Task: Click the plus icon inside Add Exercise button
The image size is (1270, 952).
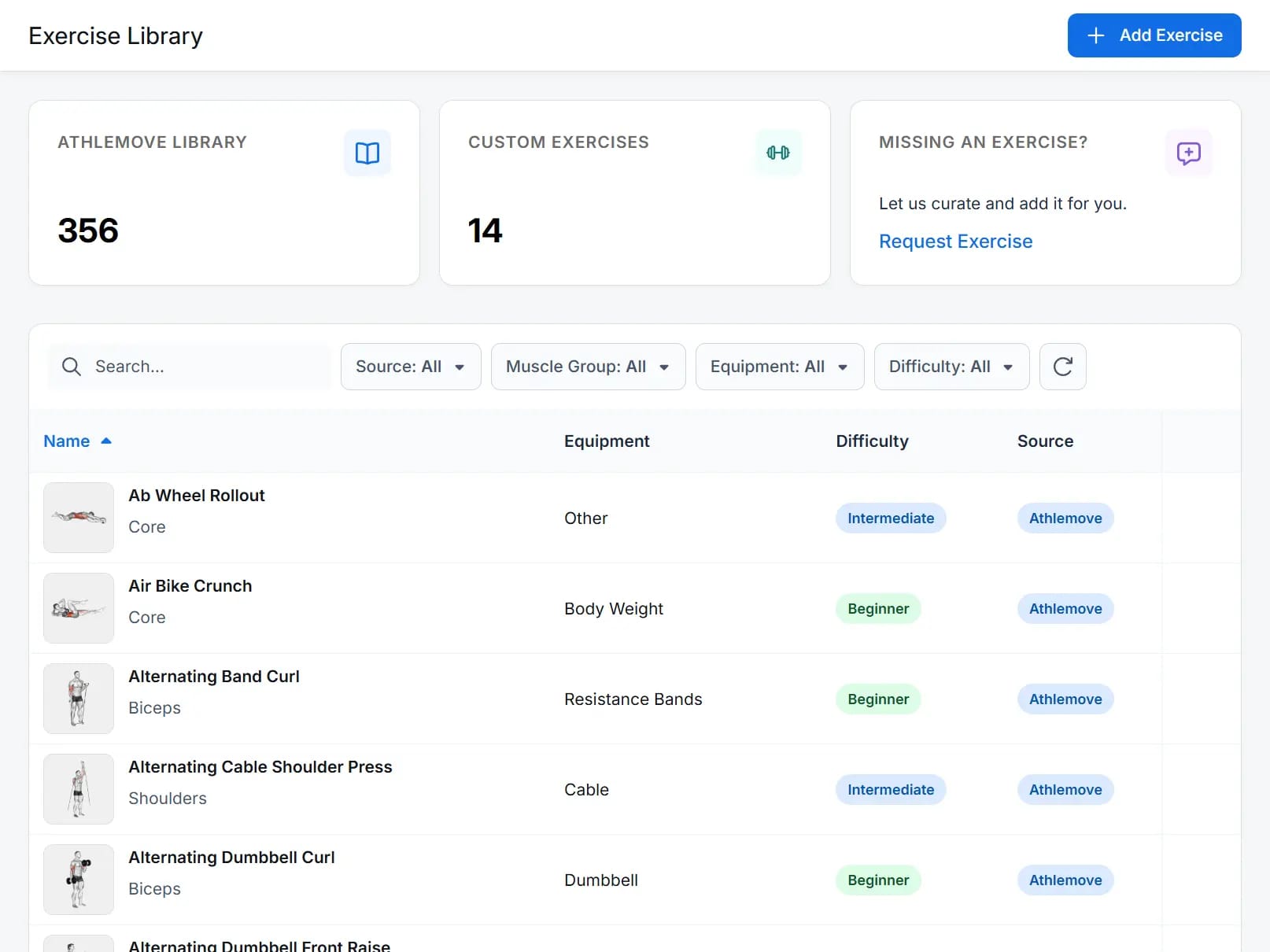Action: pos(1095,35)
